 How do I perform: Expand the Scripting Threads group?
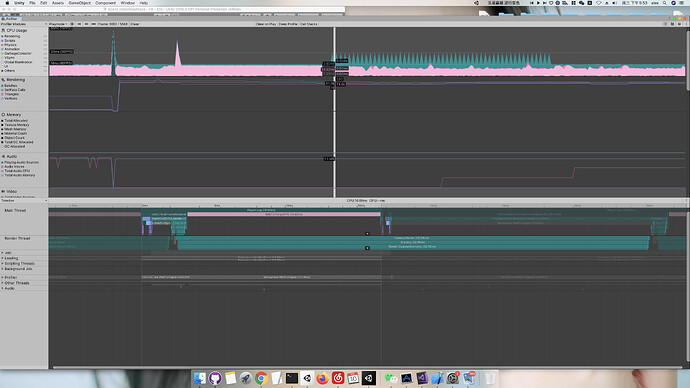point(19,264)
